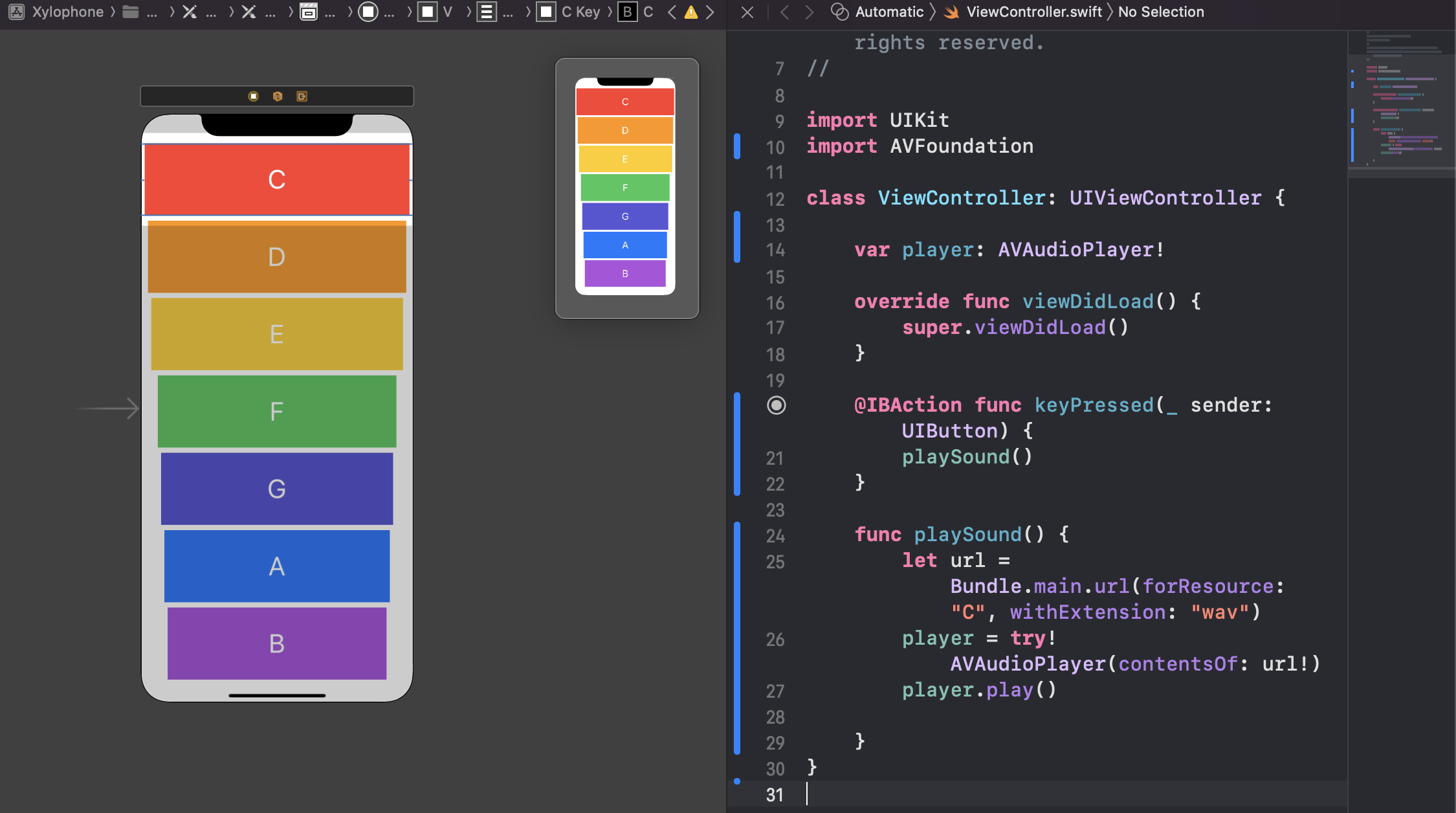This screenshot has height=813, width=1456.
Task: Select the red C key button on canvas
Action: coord(277,179)
